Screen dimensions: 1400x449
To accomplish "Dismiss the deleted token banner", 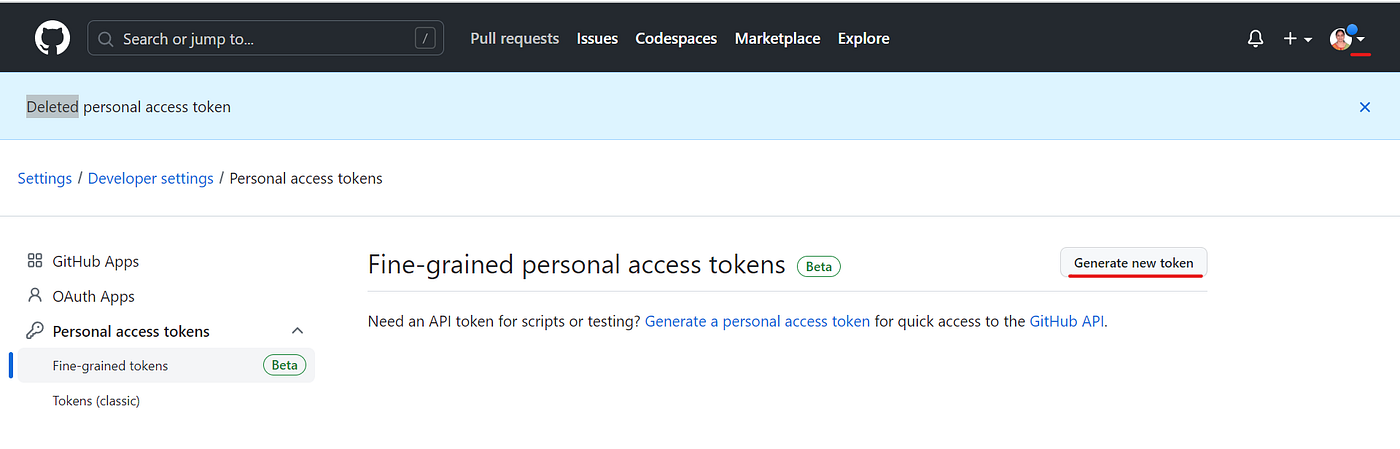I will (1365, 107).
